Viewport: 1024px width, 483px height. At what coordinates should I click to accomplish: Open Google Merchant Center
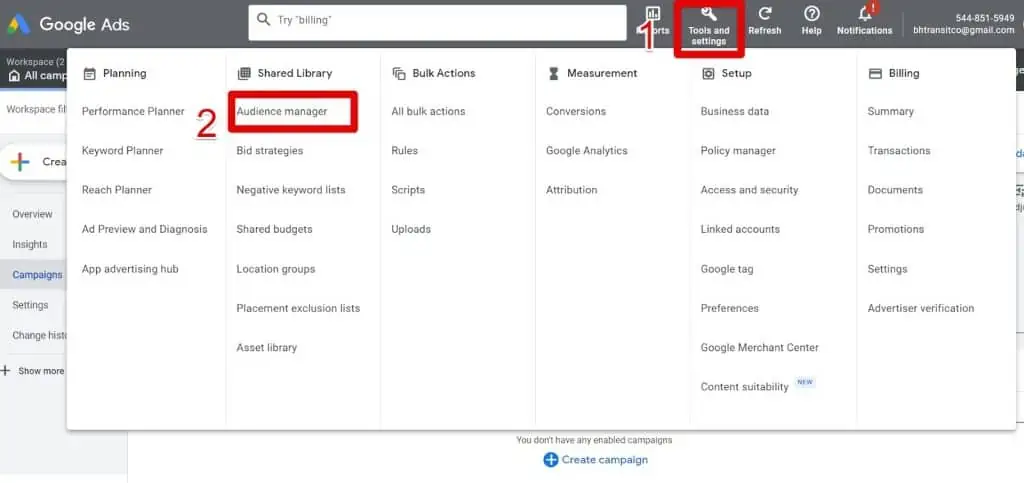(x=760, y=347)
